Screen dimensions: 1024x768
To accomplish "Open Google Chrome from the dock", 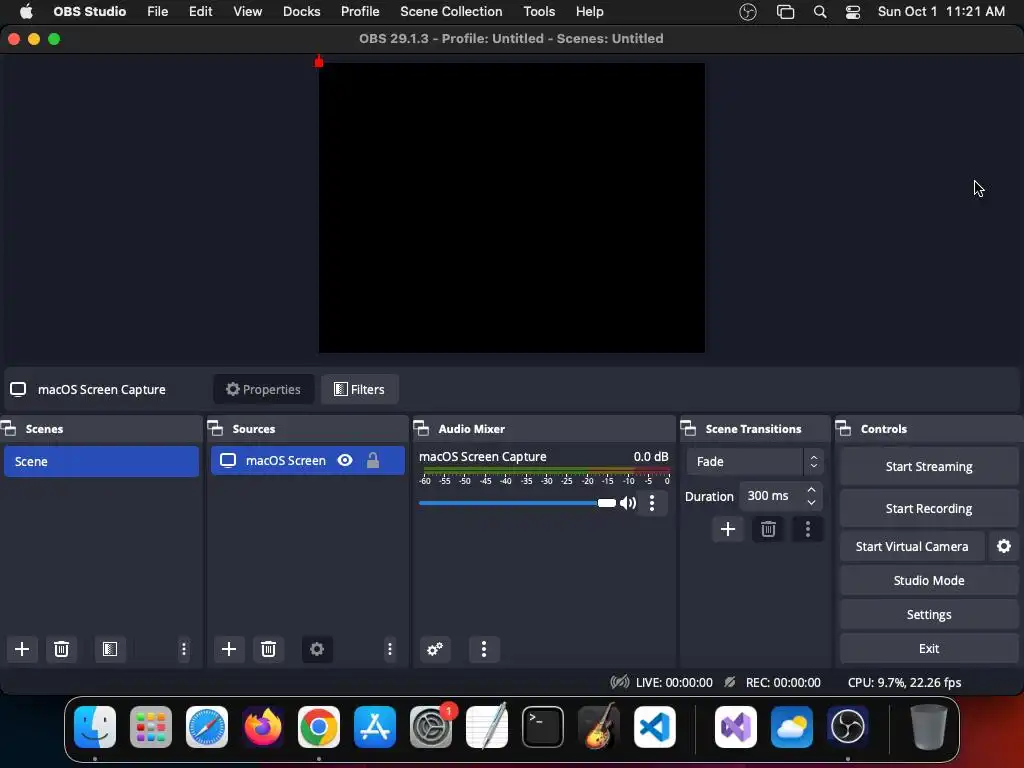I will point(319,727).
